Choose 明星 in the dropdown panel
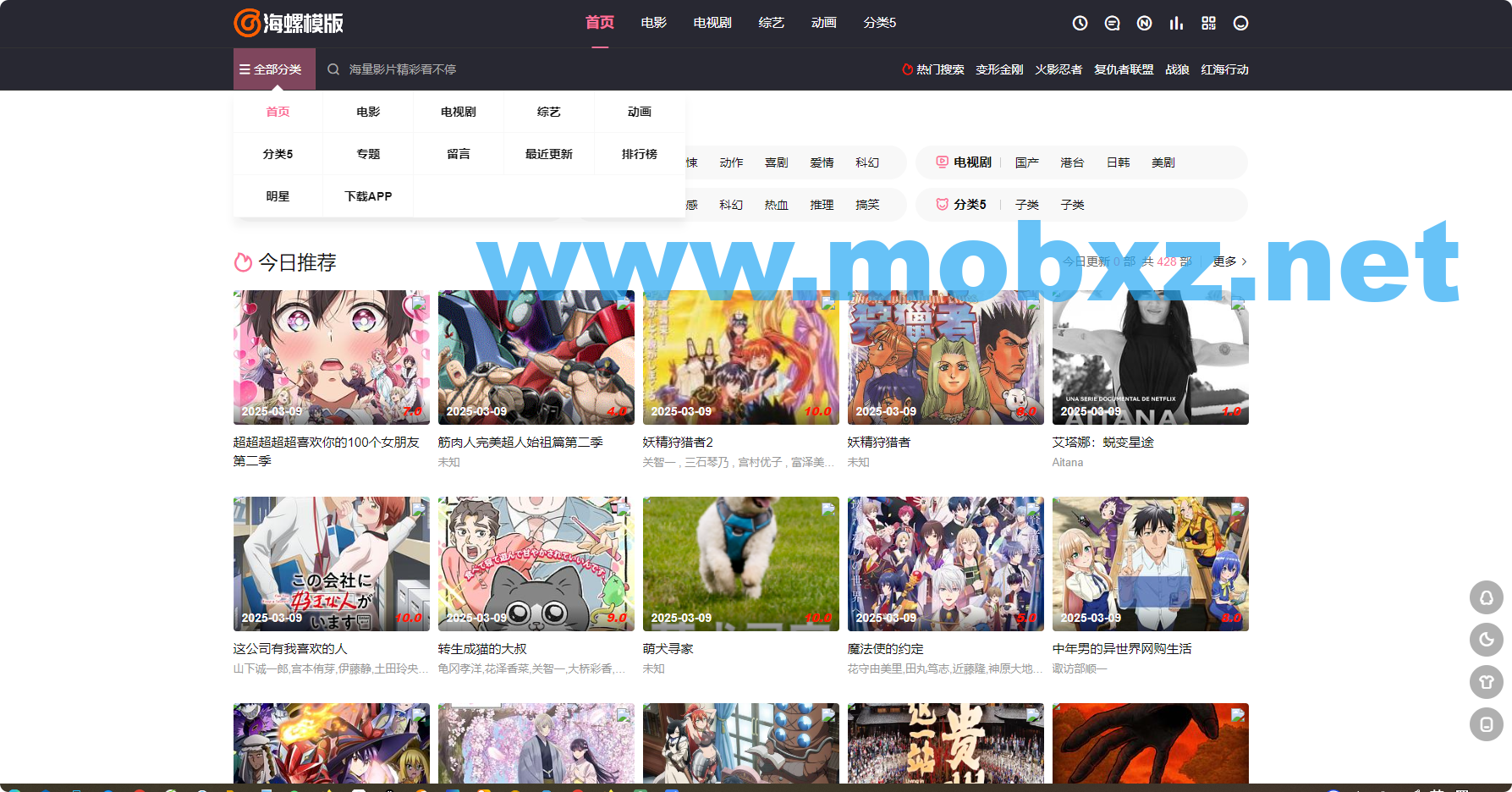Screen dimensions: 1512x792 278,196
